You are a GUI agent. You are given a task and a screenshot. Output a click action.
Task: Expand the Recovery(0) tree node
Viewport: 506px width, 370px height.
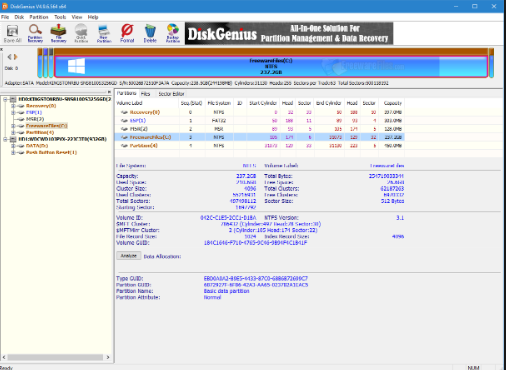click(x=13, y=106)
